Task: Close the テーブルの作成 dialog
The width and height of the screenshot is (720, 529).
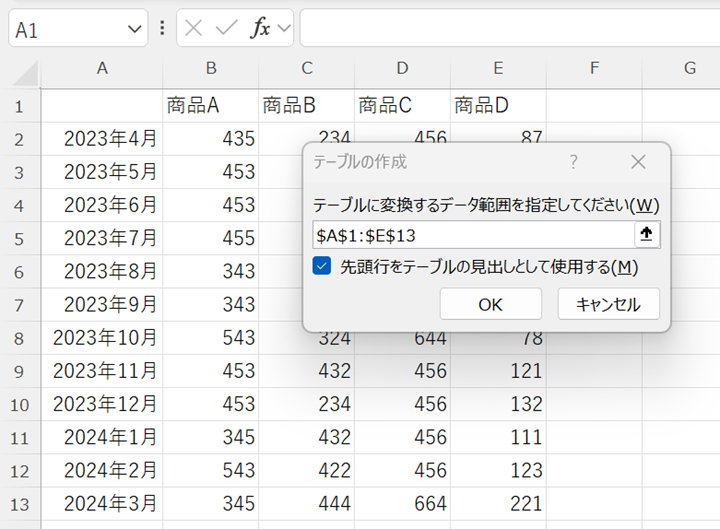Action: [638, 162]
